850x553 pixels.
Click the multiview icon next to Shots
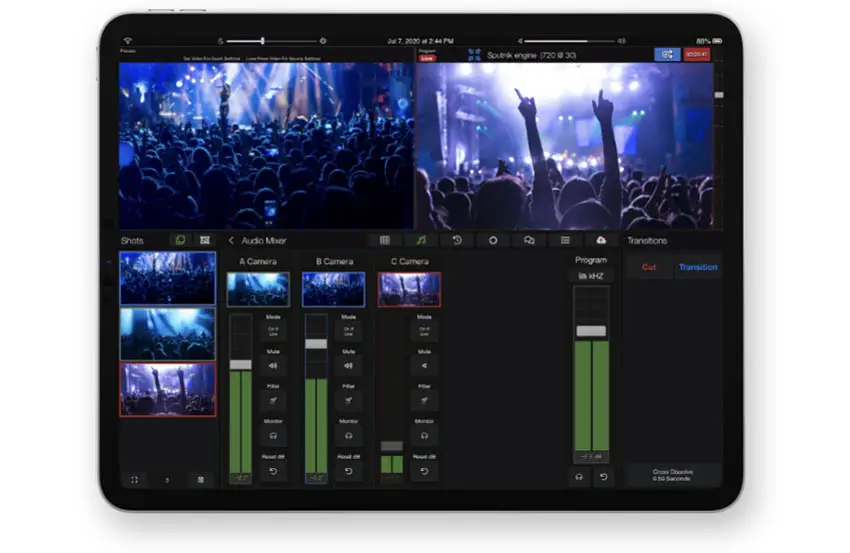204,240
